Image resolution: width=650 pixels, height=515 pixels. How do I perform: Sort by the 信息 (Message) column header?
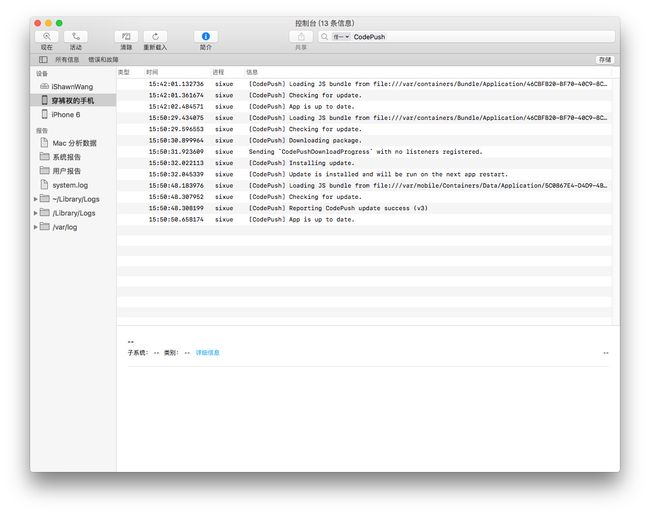[x=252, y=72]
